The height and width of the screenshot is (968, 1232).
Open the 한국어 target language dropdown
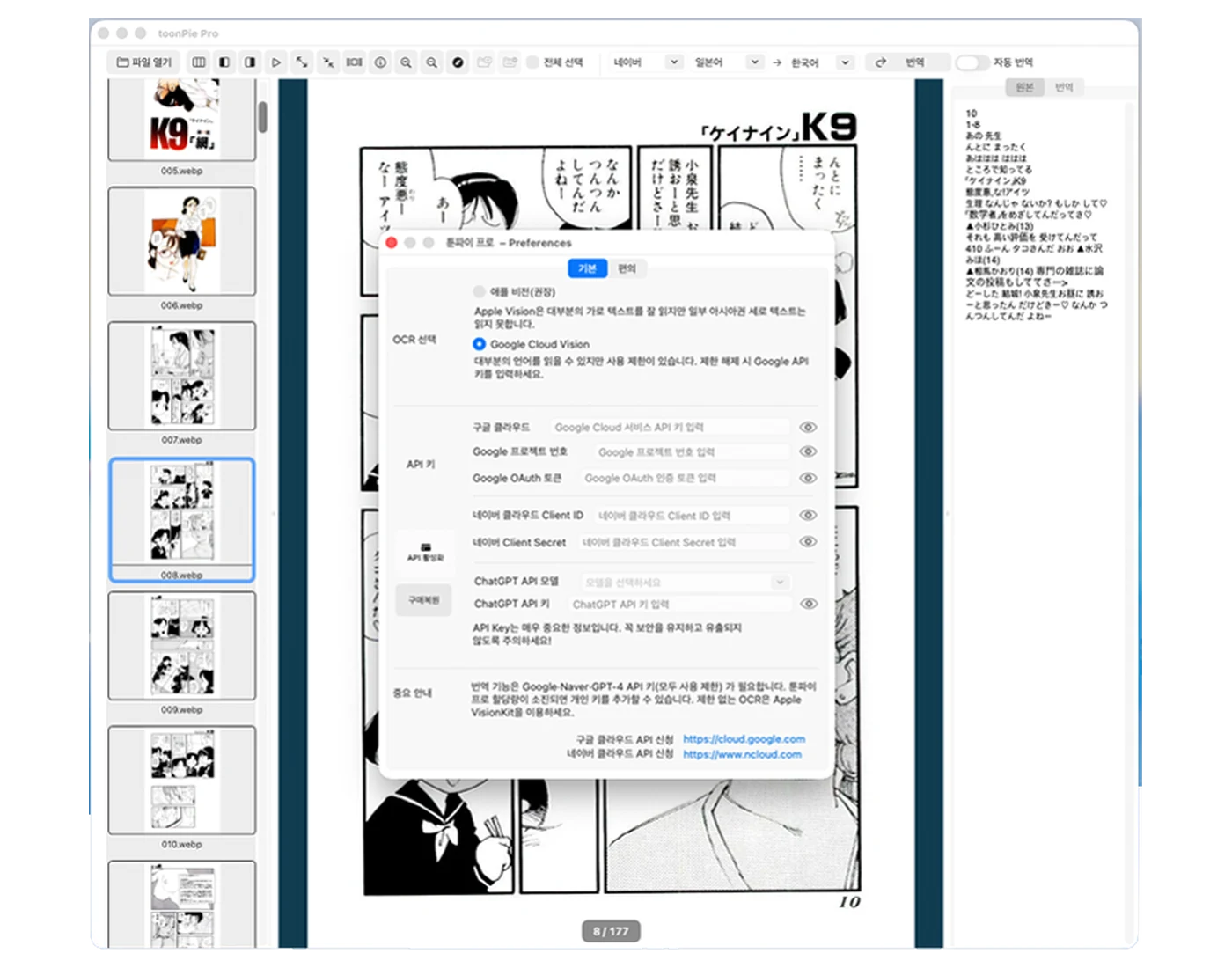821,62
